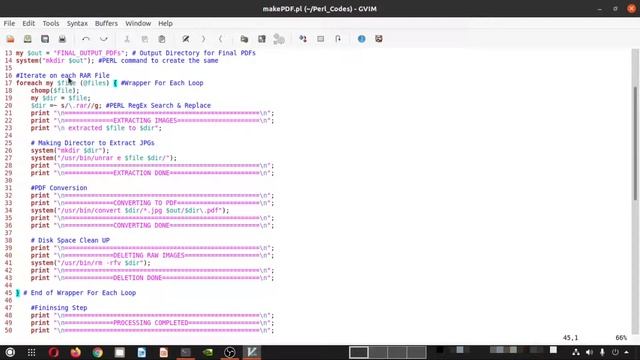Launch Firefox from the taskbar
Image resolution: width=640 pixels, height=360 pixels.
76,352
